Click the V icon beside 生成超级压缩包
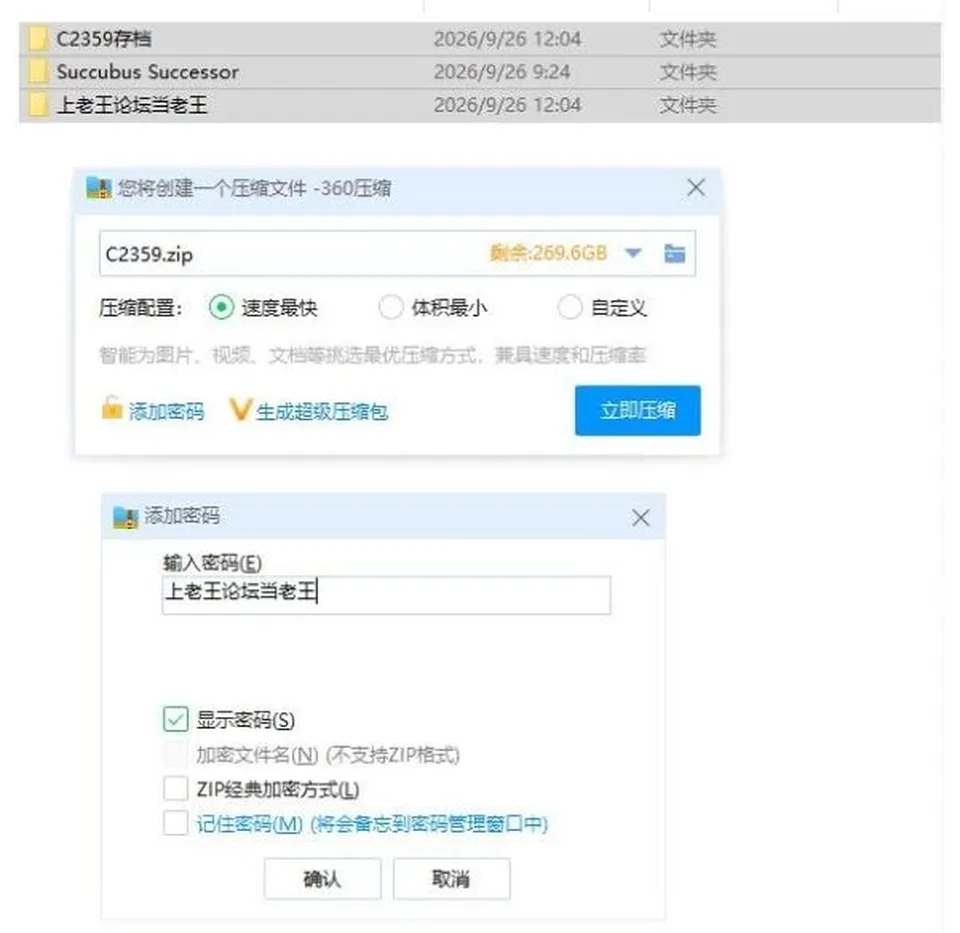The width and height of the screenshot is (960, 933). click(x=240, y=410)
